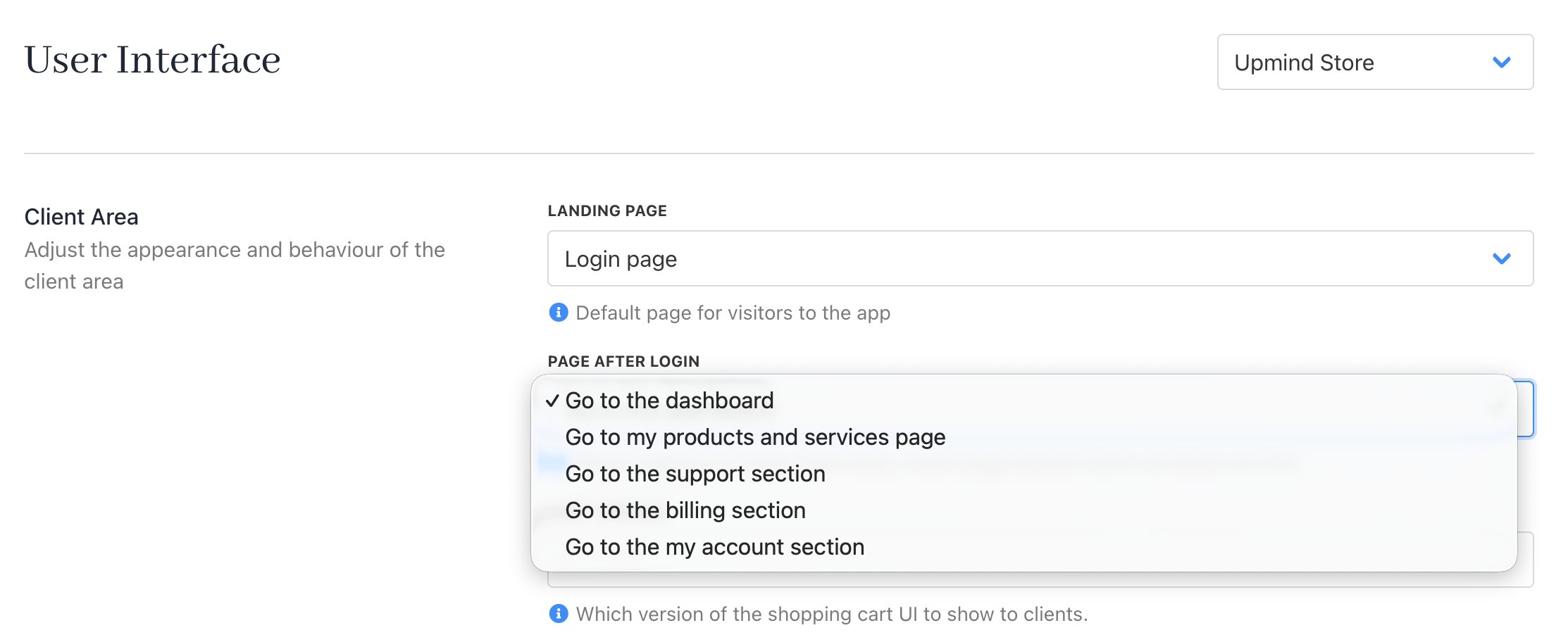Select Go to the support section
The width and height of the screenshot is (1568, 642).
click(x=1023, y=474)
